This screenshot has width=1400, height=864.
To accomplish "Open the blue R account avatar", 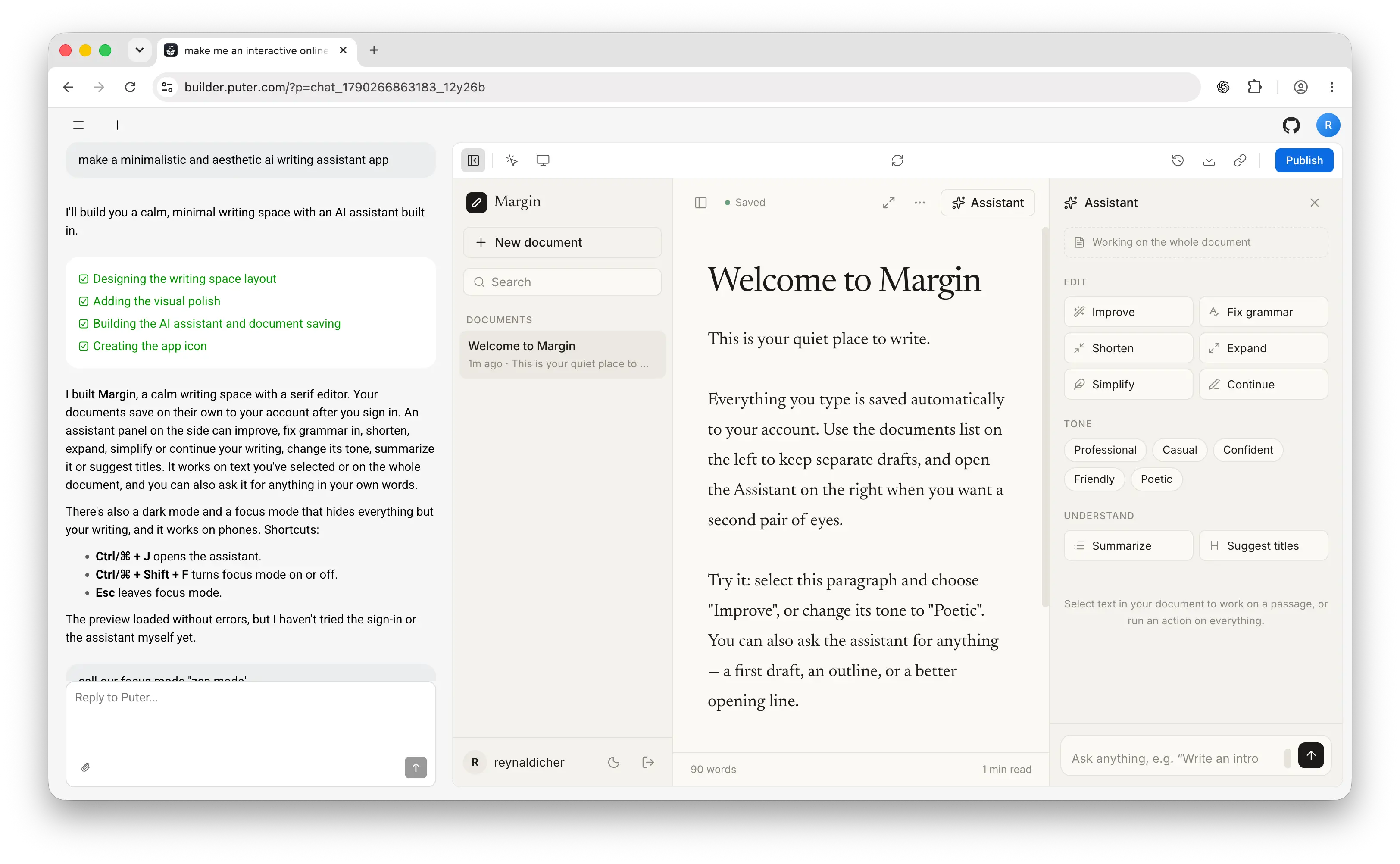I will point(1328,125).
